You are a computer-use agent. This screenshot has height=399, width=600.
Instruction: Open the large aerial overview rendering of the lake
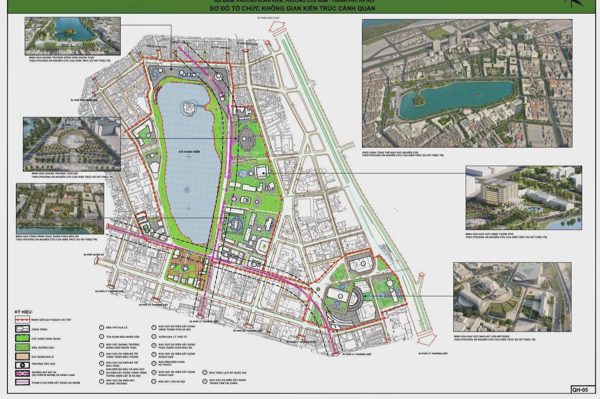click(x=467, y=83)
